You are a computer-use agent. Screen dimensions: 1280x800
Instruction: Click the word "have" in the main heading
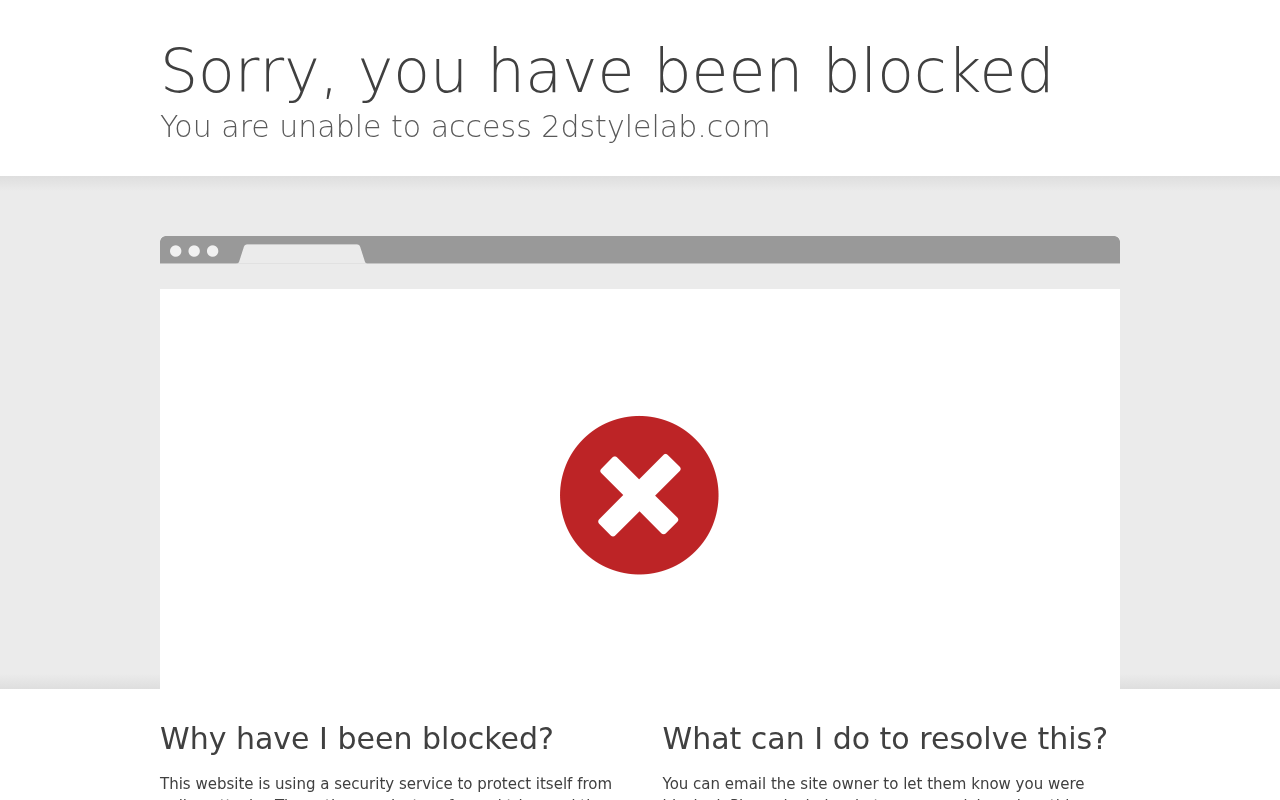pyautogui.click(x=560, y=72)
